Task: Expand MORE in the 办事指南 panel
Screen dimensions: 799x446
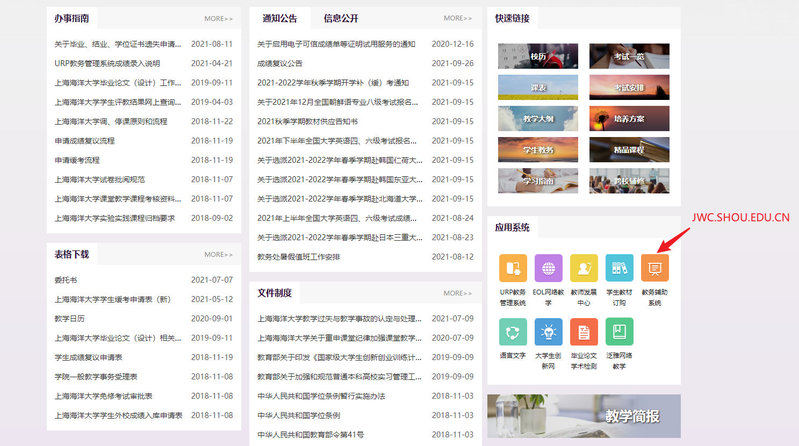Action: pyautogui.click(x=218, y=19)
